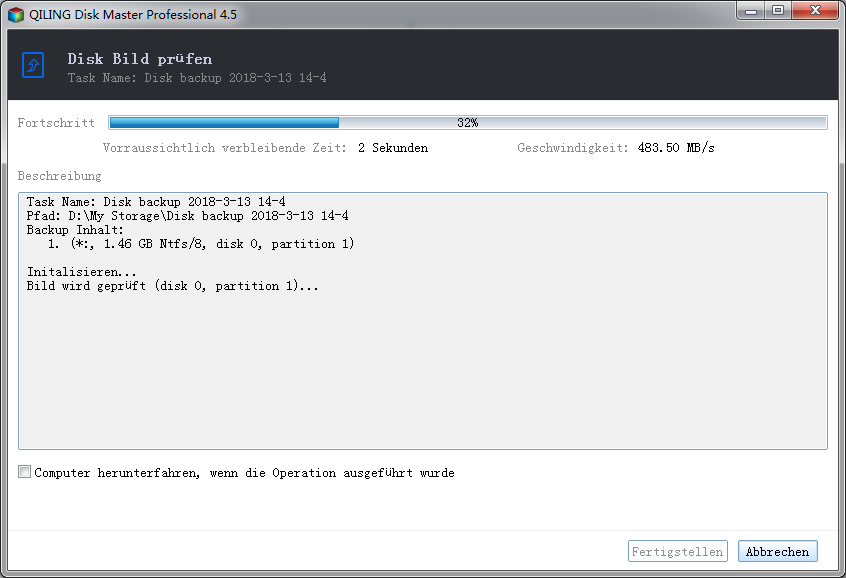Minimize the QILING Disk Master window
Image resolution: width=846 pixels, height=578 pixels.
[x=751, y=11]
